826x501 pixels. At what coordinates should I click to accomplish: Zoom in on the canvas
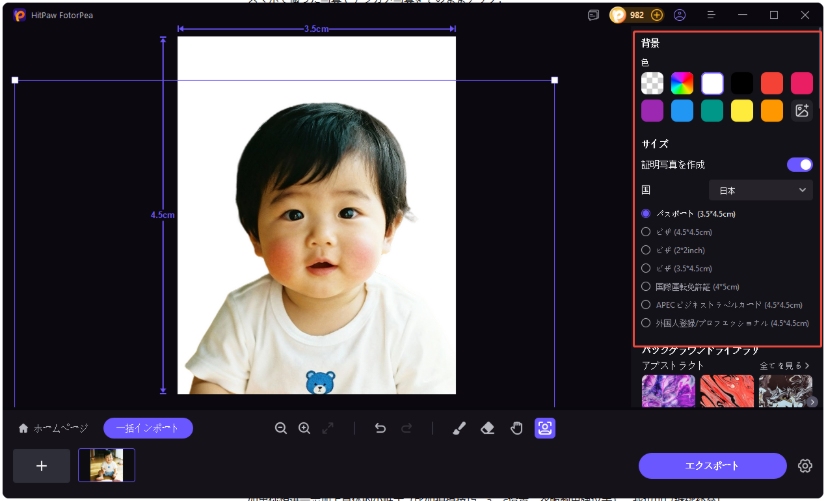coord(304,428)
